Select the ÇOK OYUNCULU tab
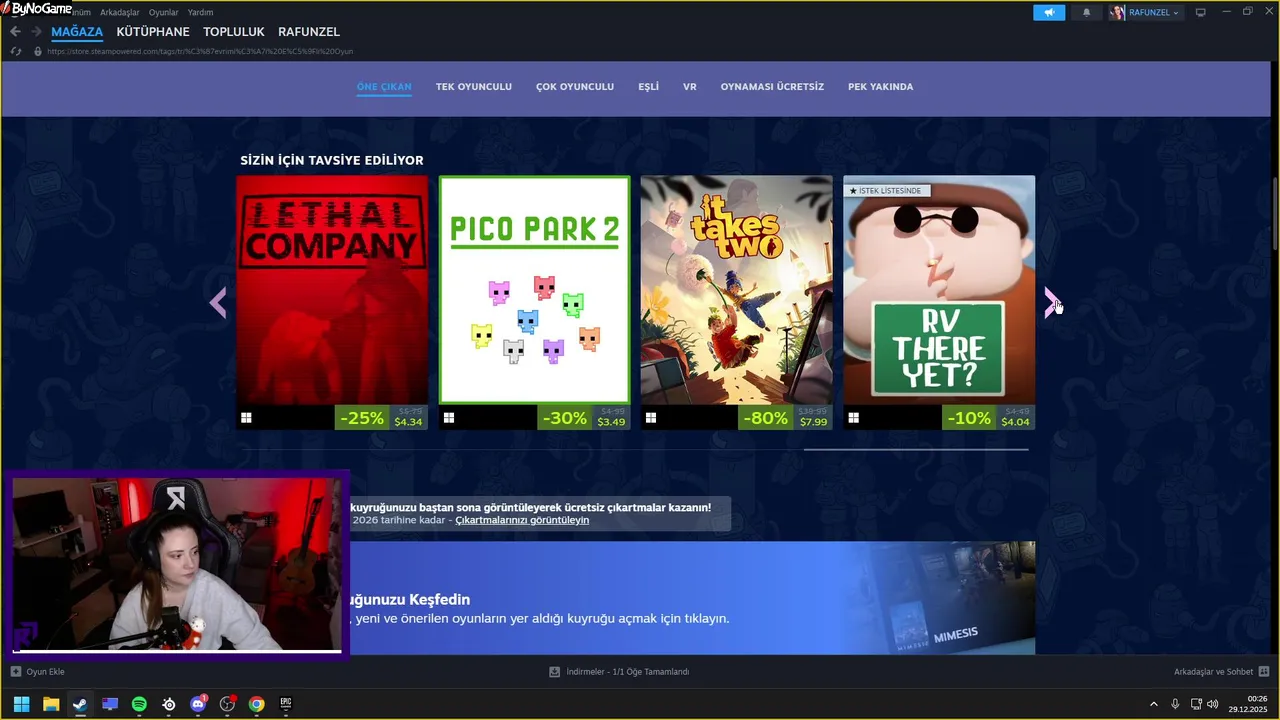This screenshot has width=1280, height=720. [575, 87]
